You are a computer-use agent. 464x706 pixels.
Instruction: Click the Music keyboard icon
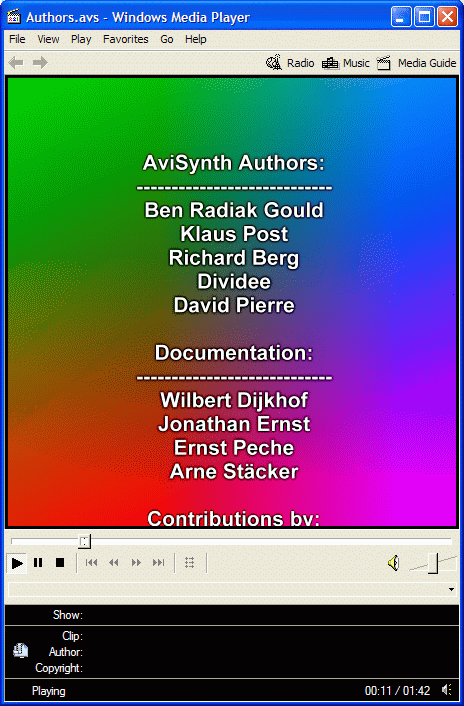point(330,63)
